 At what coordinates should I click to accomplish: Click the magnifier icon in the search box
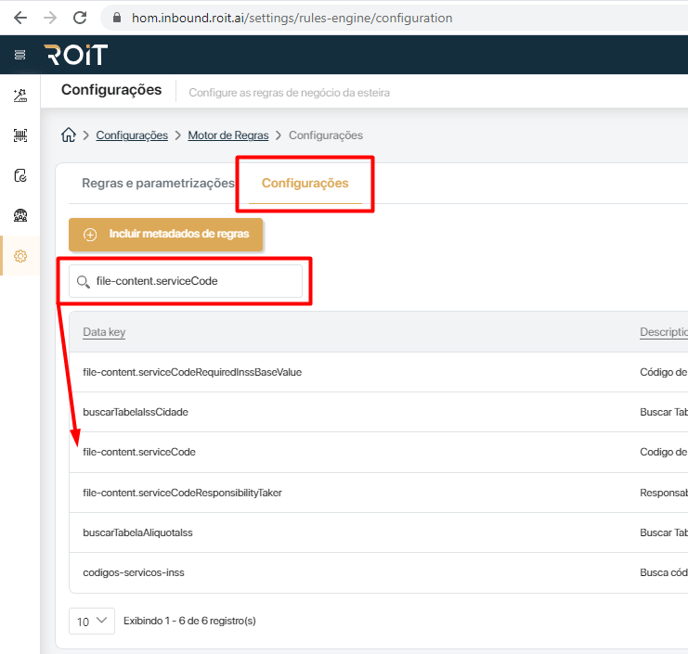tap(83, 282)
